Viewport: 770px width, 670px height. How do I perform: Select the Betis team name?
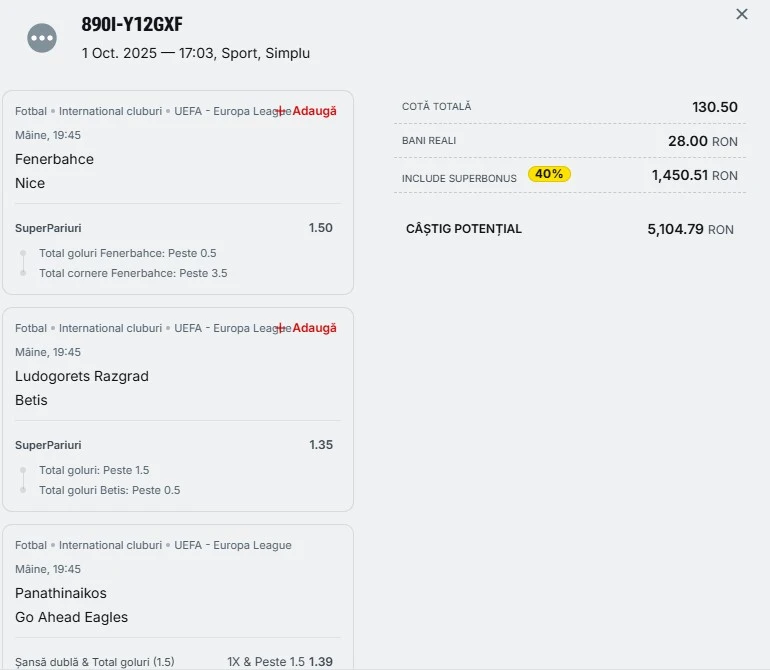click(31, 400)
